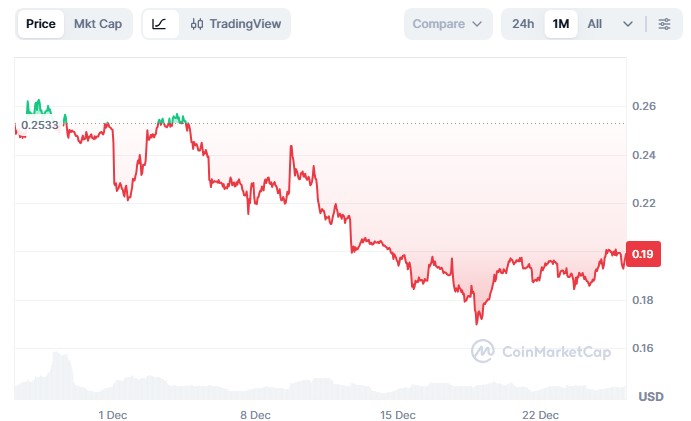Click the Compare chevron arrow
The height and width of the screenshot is (421, 691).
point(477,24)
